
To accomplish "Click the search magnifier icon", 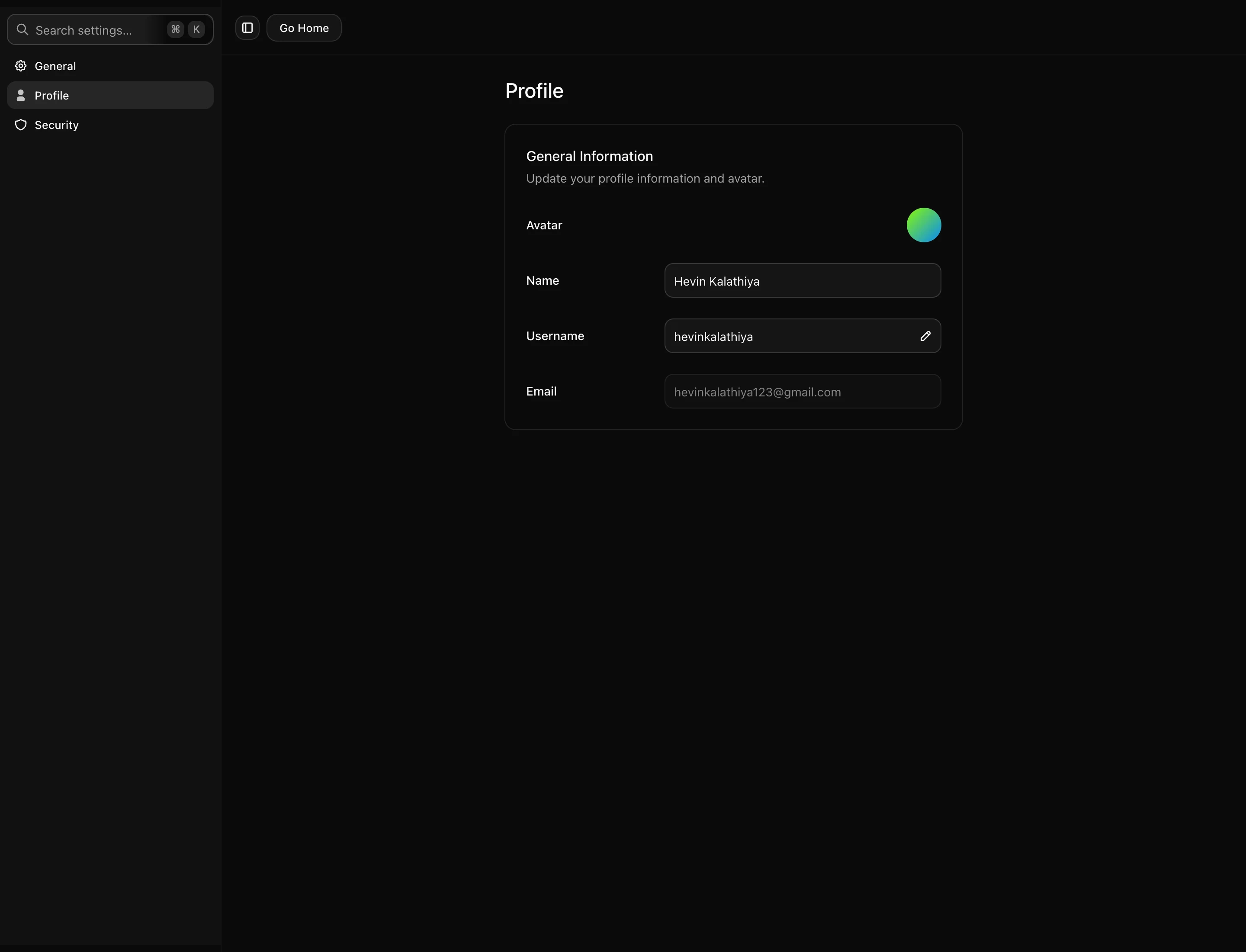I will [22, 29].
